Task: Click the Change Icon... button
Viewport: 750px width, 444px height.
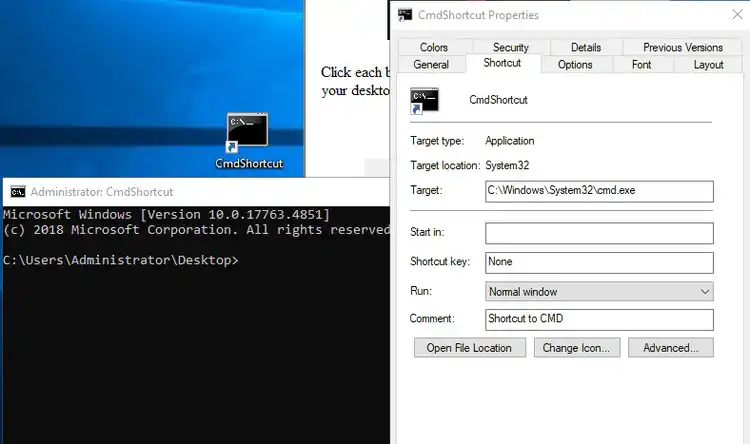Action: coord(576,348)
